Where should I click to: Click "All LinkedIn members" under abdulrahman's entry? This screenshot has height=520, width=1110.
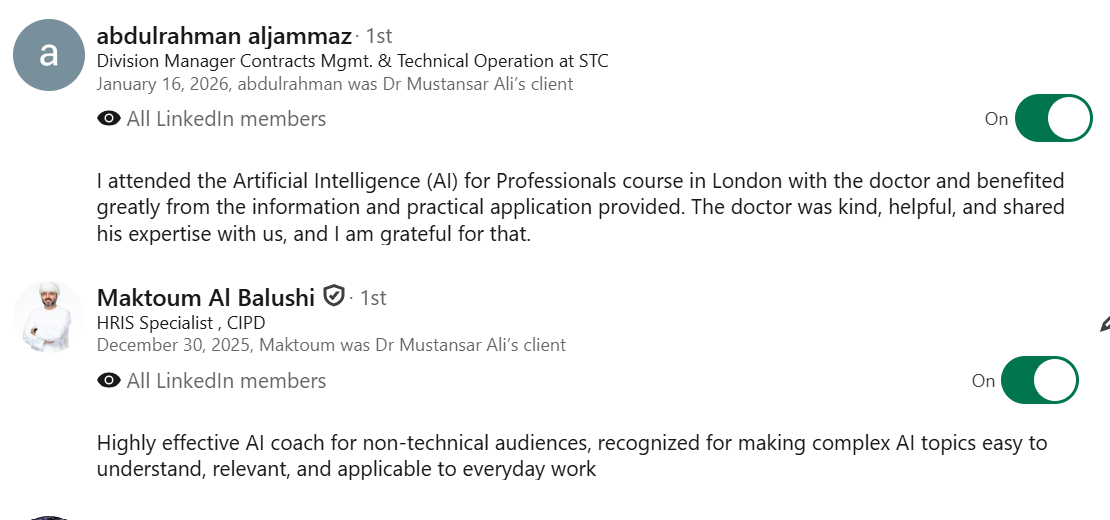226,119
